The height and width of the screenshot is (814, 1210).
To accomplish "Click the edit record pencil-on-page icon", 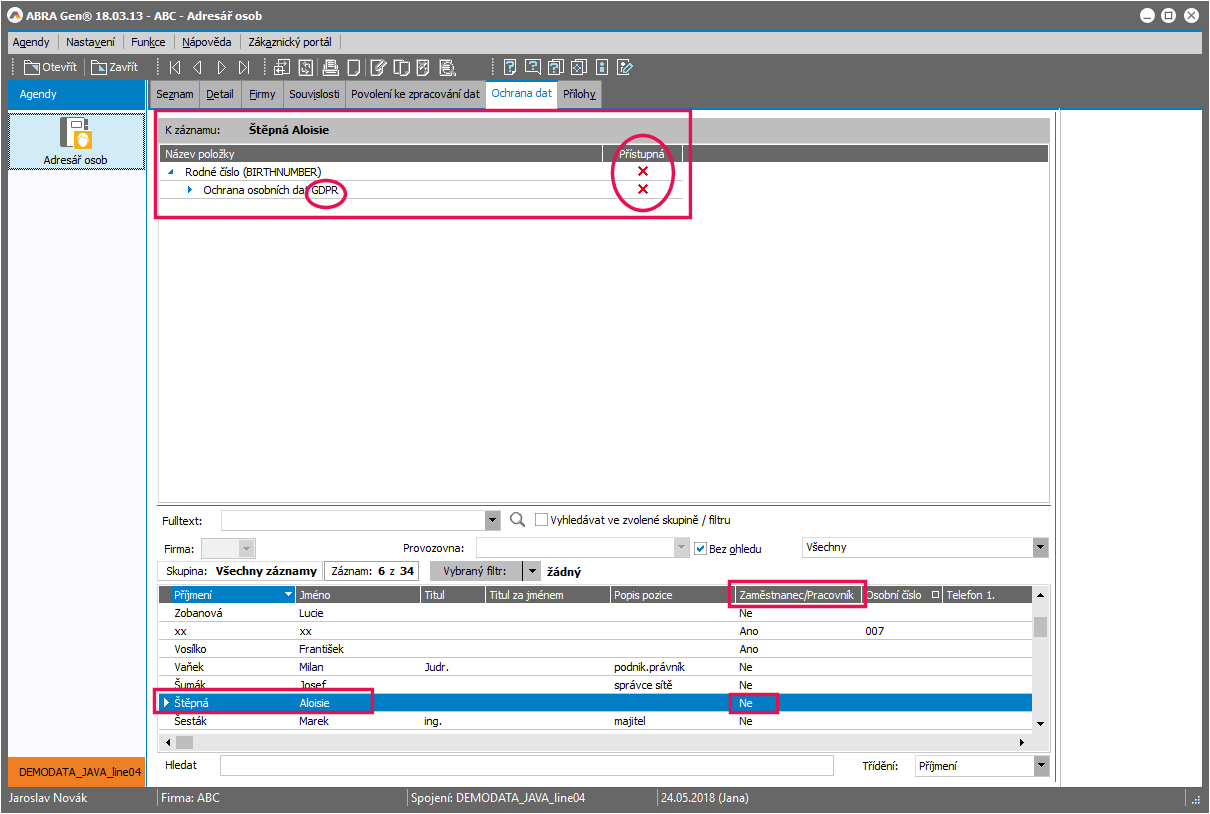I will (x=379, y=68).
